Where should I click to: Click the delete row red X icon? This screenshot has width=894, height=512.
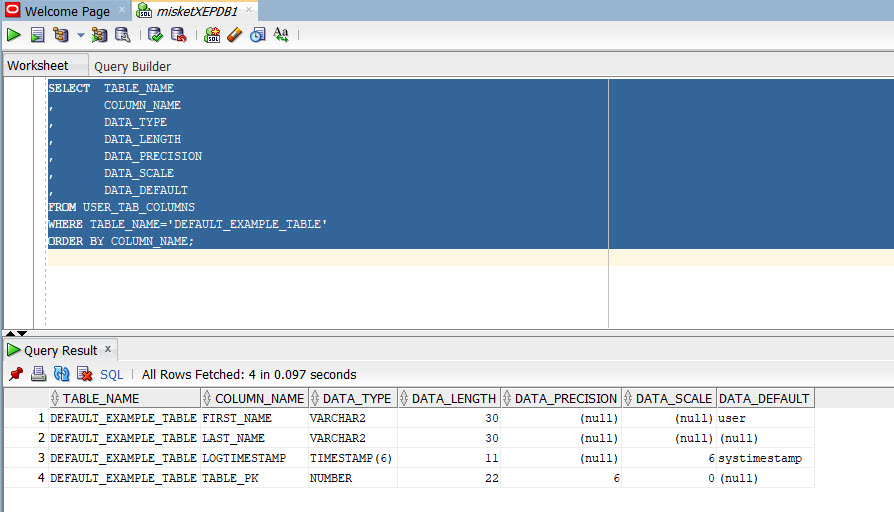[84, 374]
